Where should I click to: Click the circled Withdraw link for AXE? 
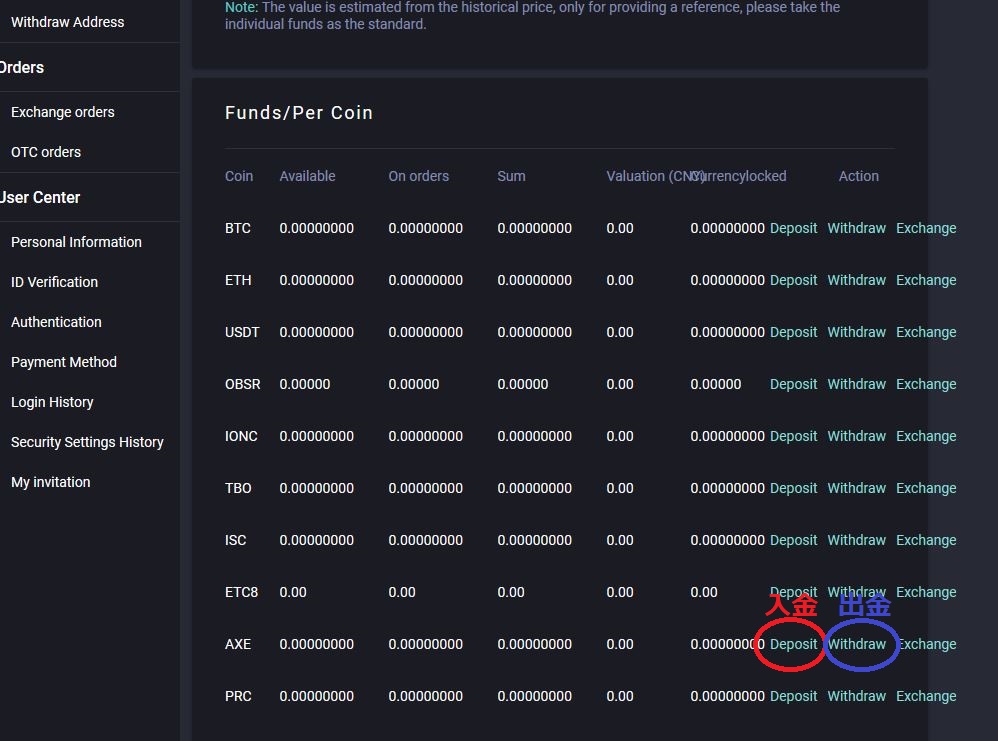[x=856, y=644]
